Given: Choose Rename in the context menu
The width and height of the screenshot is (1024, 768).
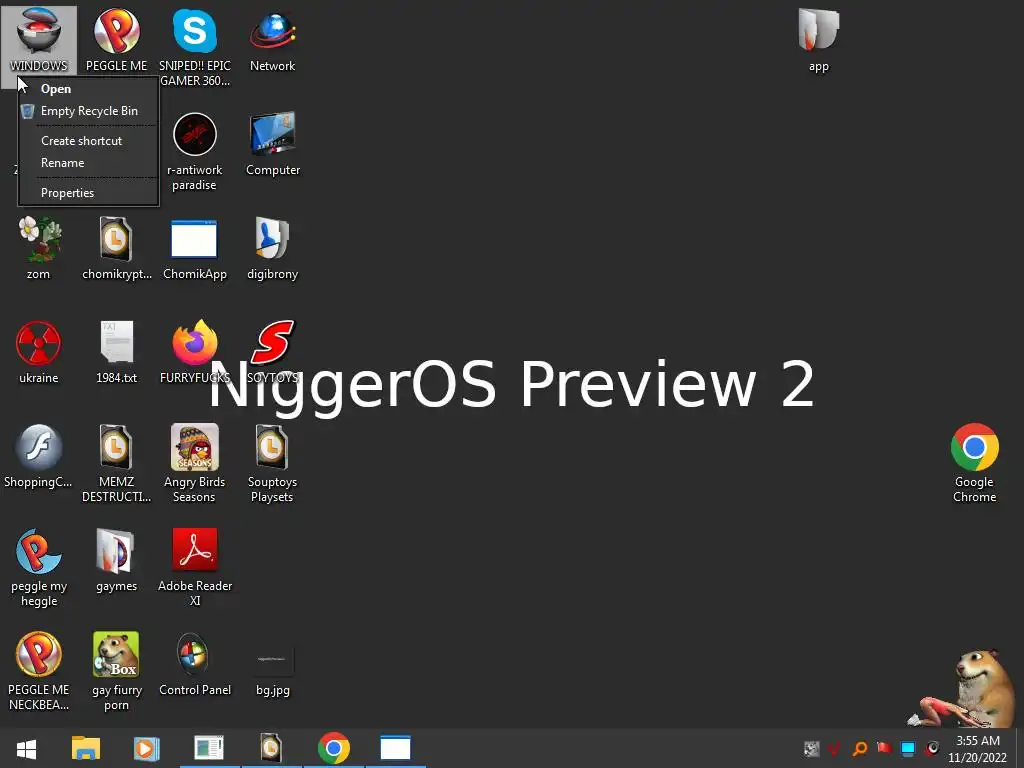Looking at the screenshot, I should pyautogui.click(x=88, y=163).
